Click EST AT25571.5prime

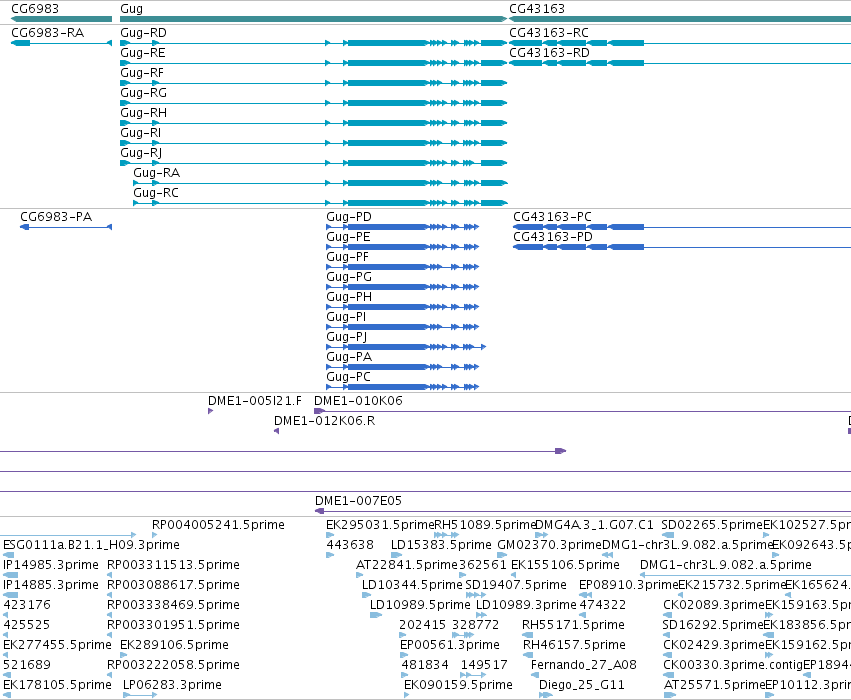tap(714, 685)
